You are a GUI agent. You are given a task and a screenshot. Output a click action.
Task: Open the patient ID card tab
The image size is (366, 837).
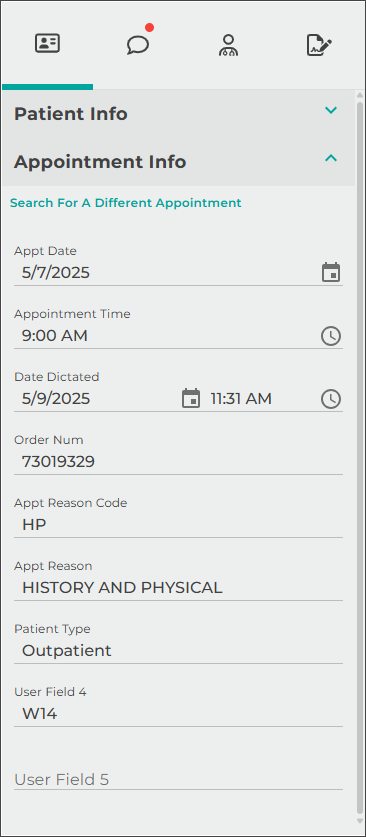click(x=47, y=44)
